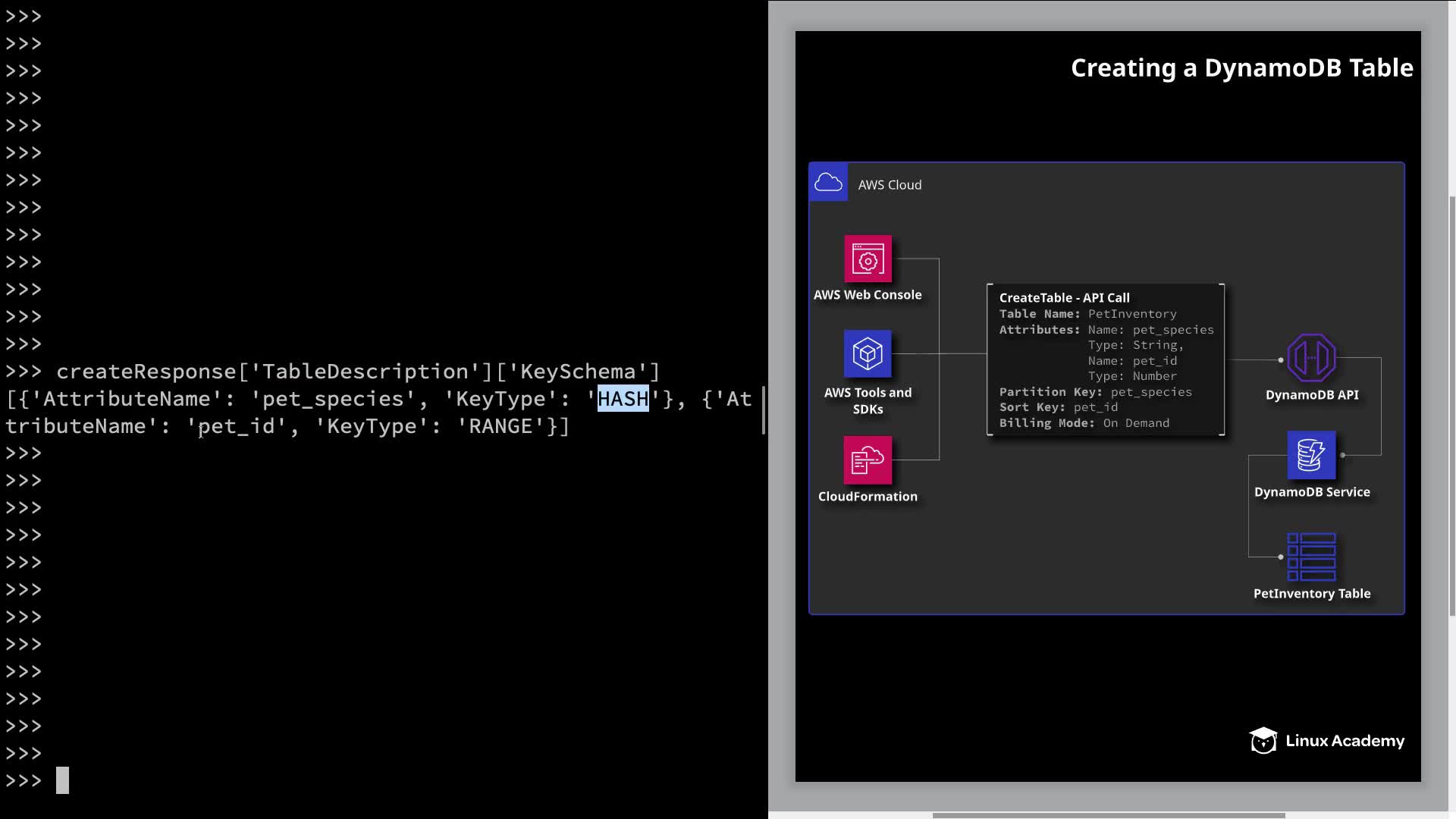Click the CreateTable - API Call heading
This screenshot has height=819, width=1456.
pos(1064,298)
